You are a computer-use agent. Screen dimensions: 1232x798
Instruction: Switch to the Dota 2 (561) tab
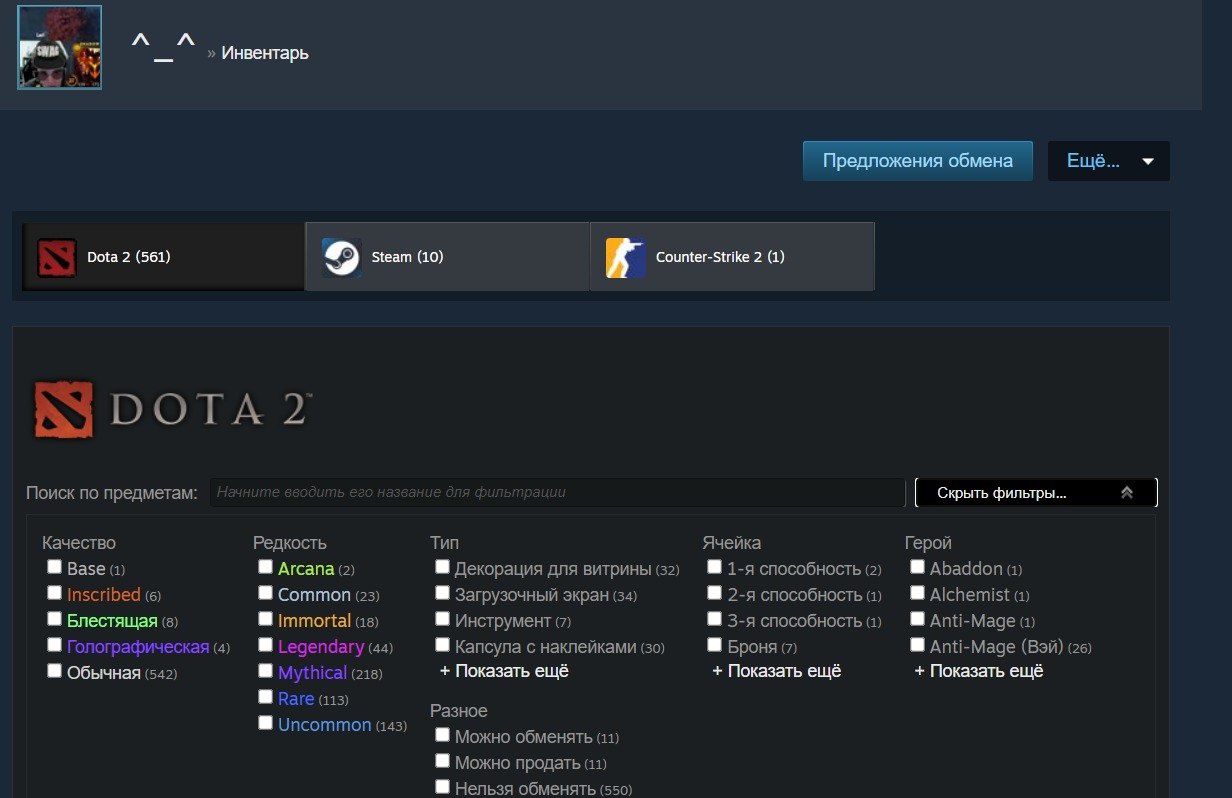(x=164, y=257)
